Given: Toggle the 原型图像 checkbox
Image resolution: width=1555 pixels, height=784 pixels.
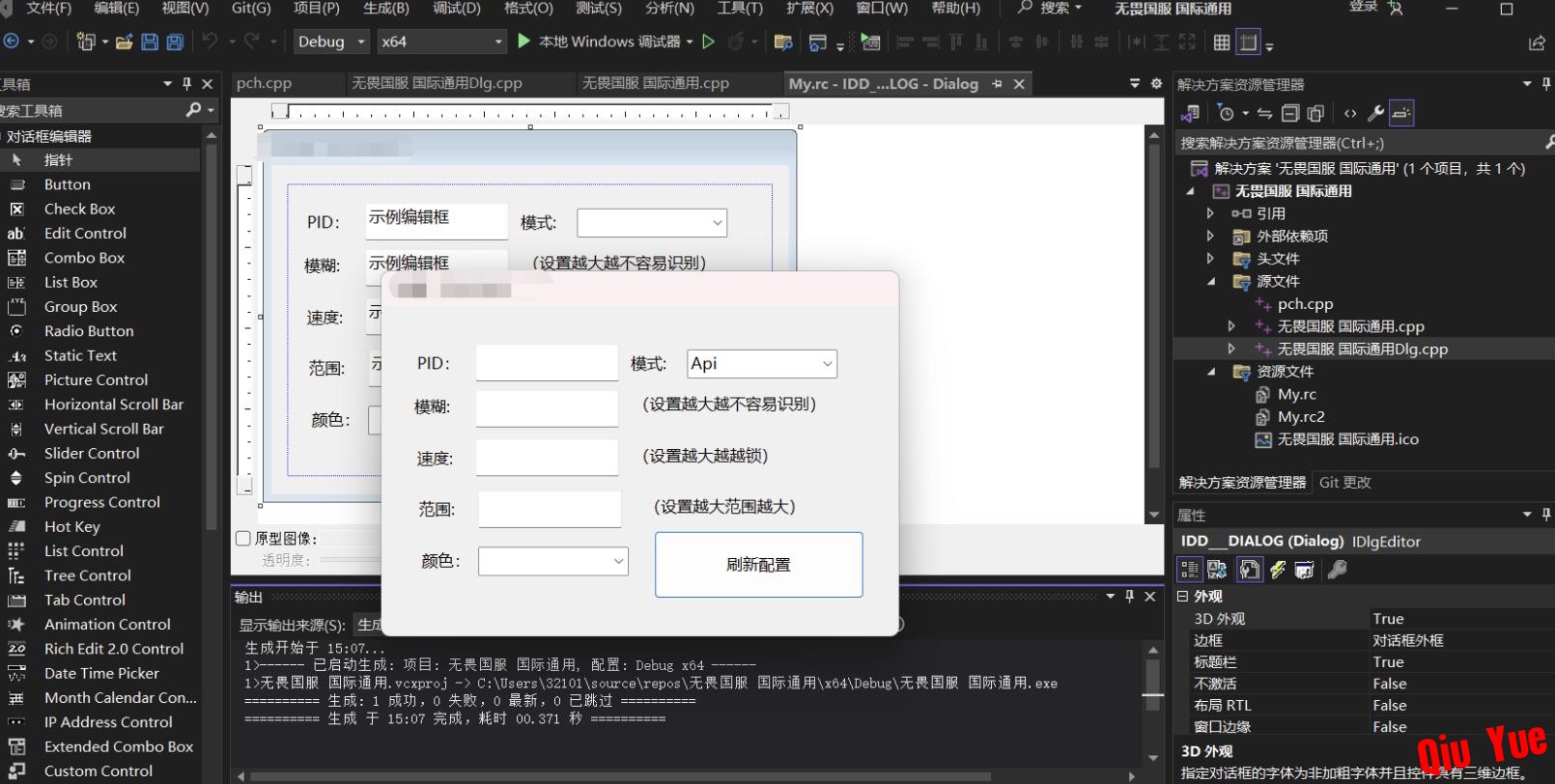Looking at the screenshot, I should (243, 539).
